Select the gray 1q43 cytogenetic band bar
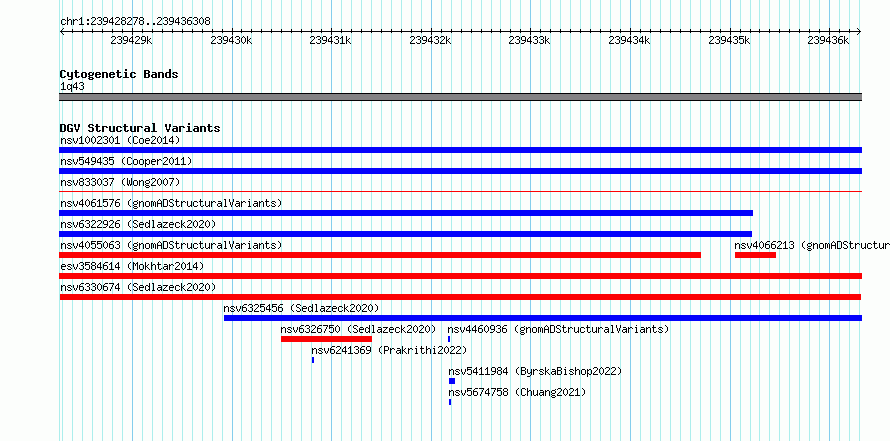The height and width of the screenshot is (441, 890). coord(460,97)
